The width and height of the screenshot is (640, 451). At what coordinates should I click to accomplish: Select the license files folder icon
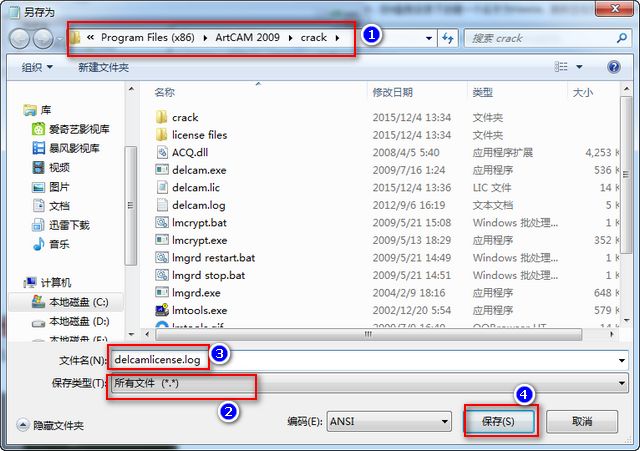162,135
